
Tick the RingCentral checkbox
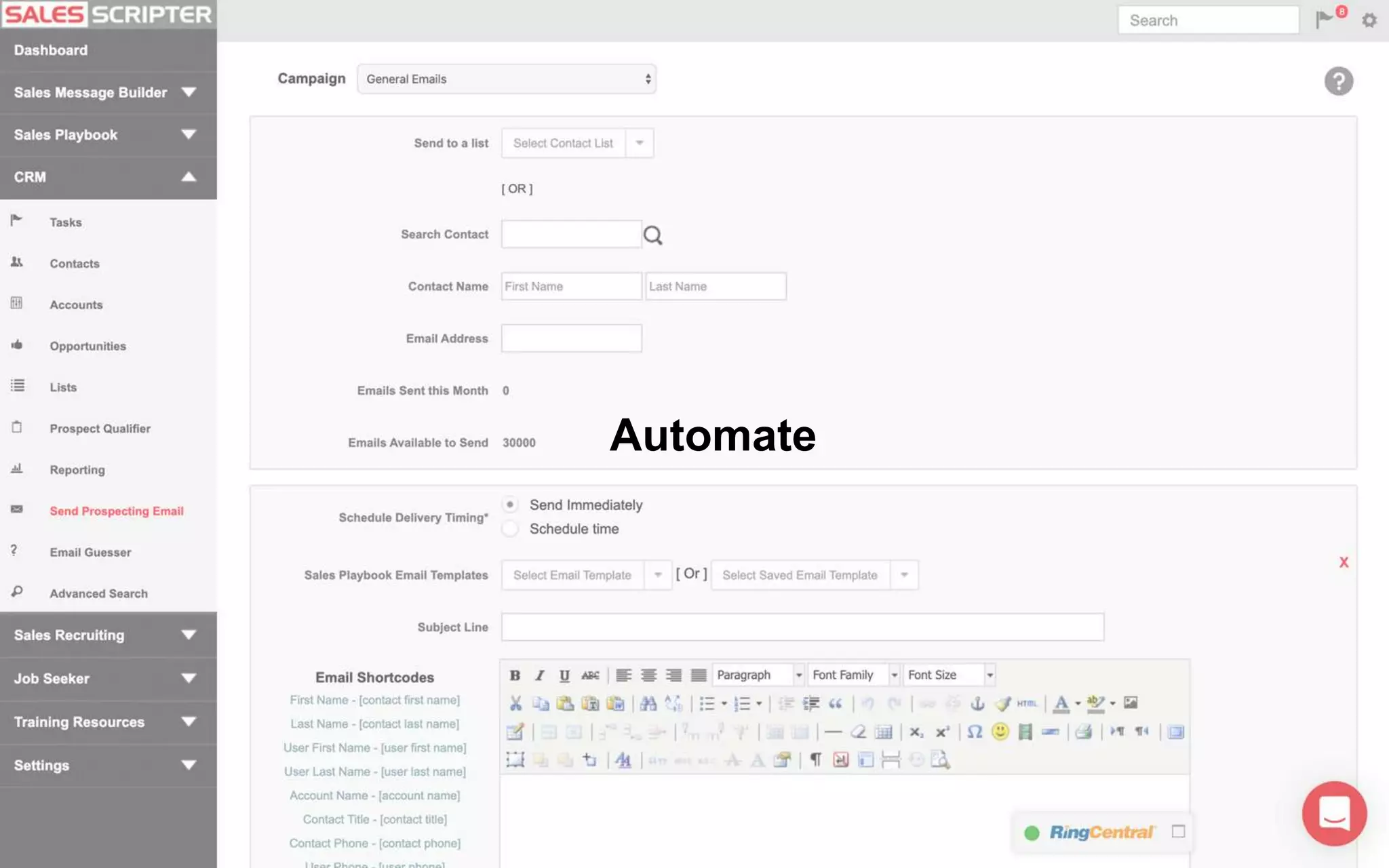[1179, 831]
